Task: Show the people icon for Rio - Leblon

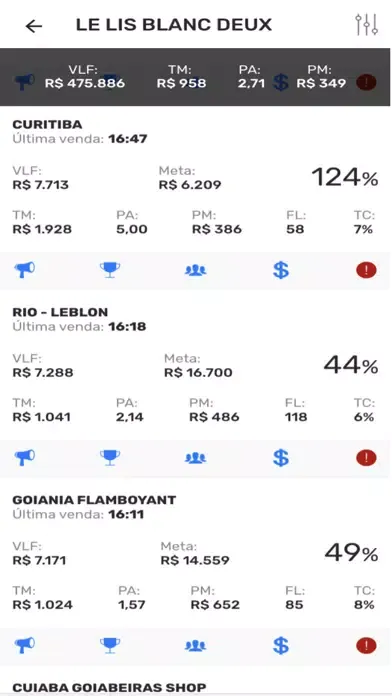Action: pos(195,458)
